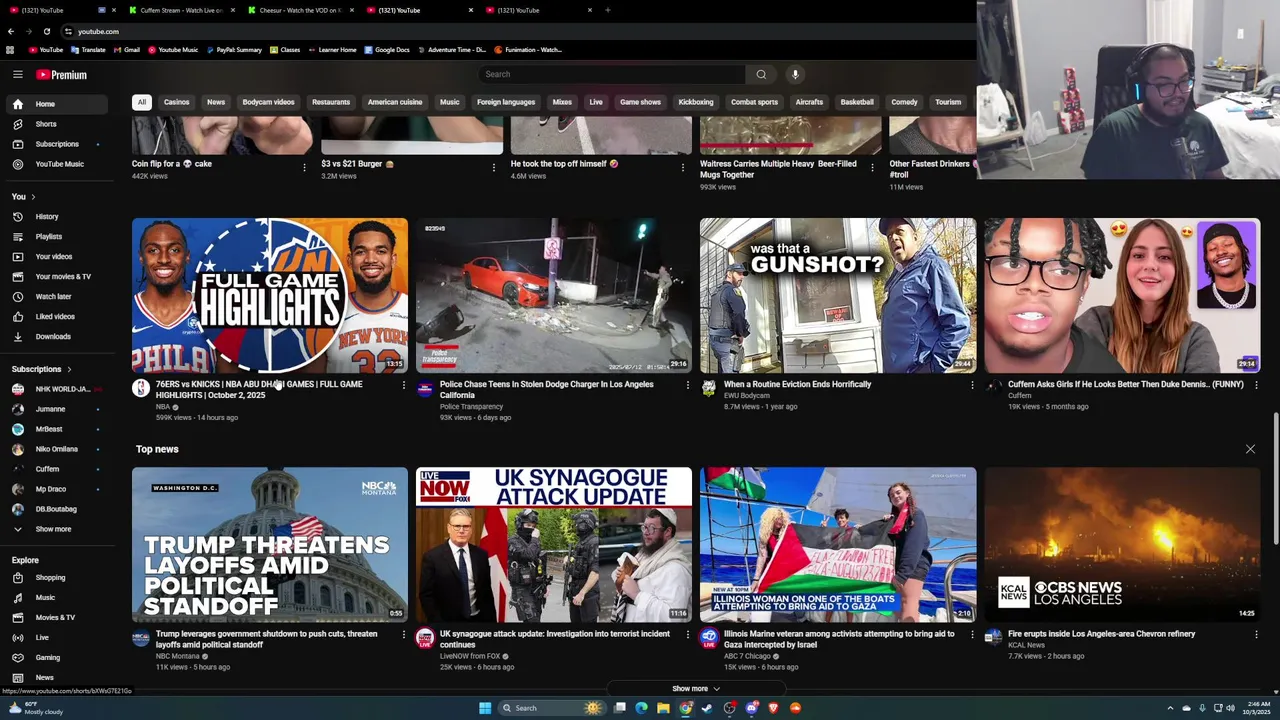
Task: Open options for Chevron refinery fire video
Action: click(1256, 634)
